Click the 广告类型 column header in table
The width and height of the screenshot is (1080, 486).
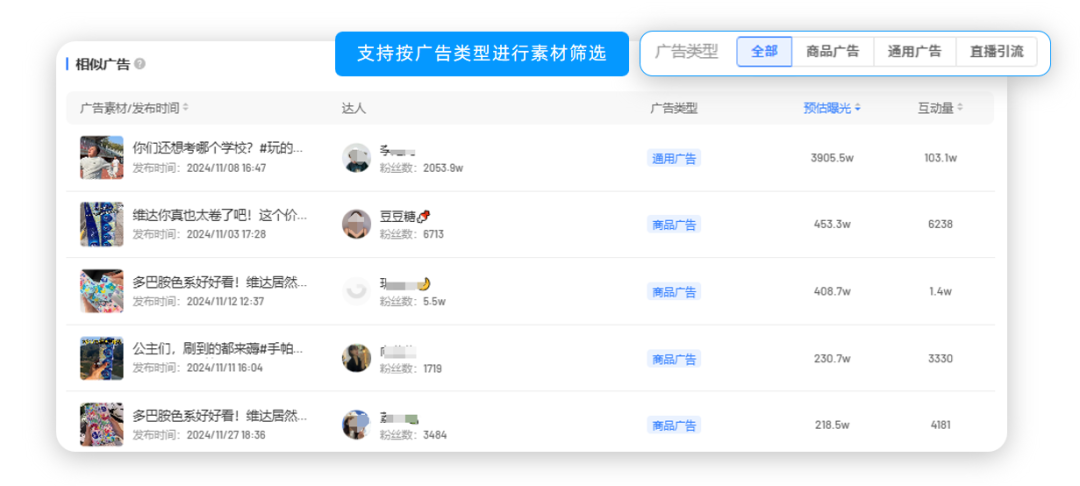point(674,108)
